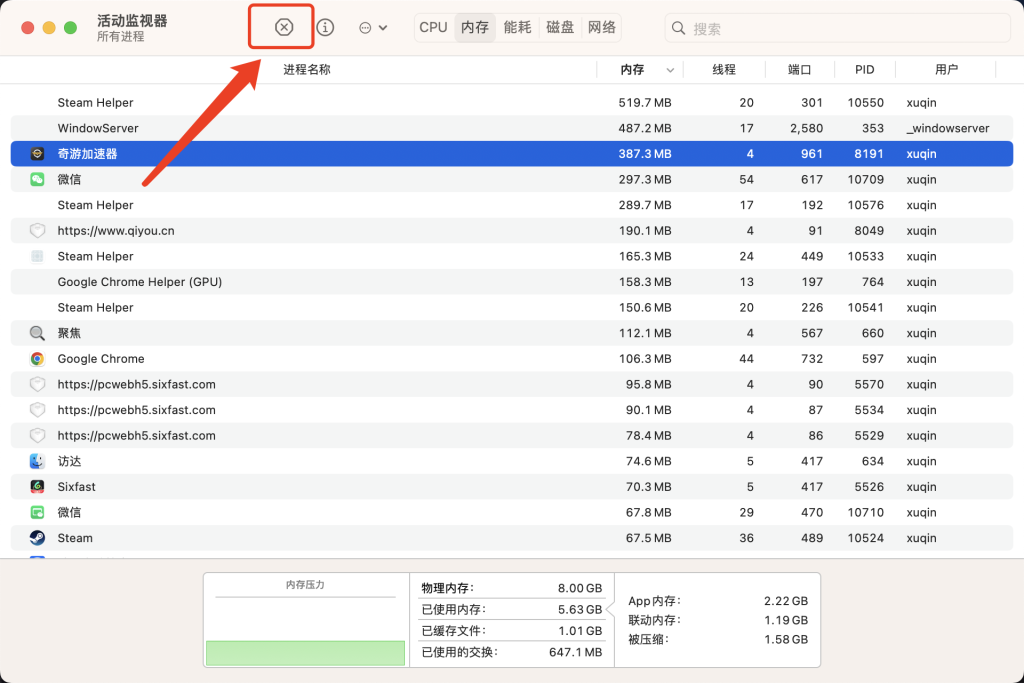
Task: Click the 聚焦 Spotlight magnifier icon
Action: (37, 333)
